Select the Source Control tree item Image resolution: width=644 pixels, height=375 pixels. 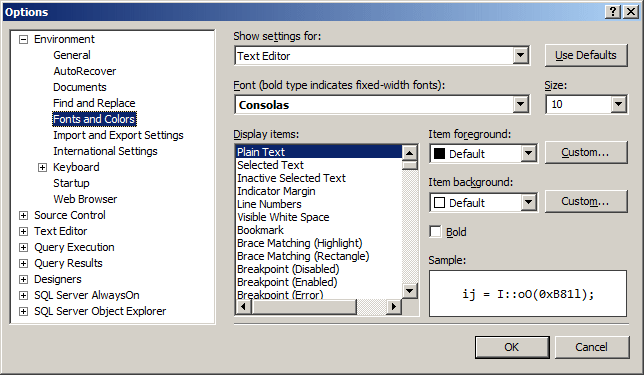(70, 215)
